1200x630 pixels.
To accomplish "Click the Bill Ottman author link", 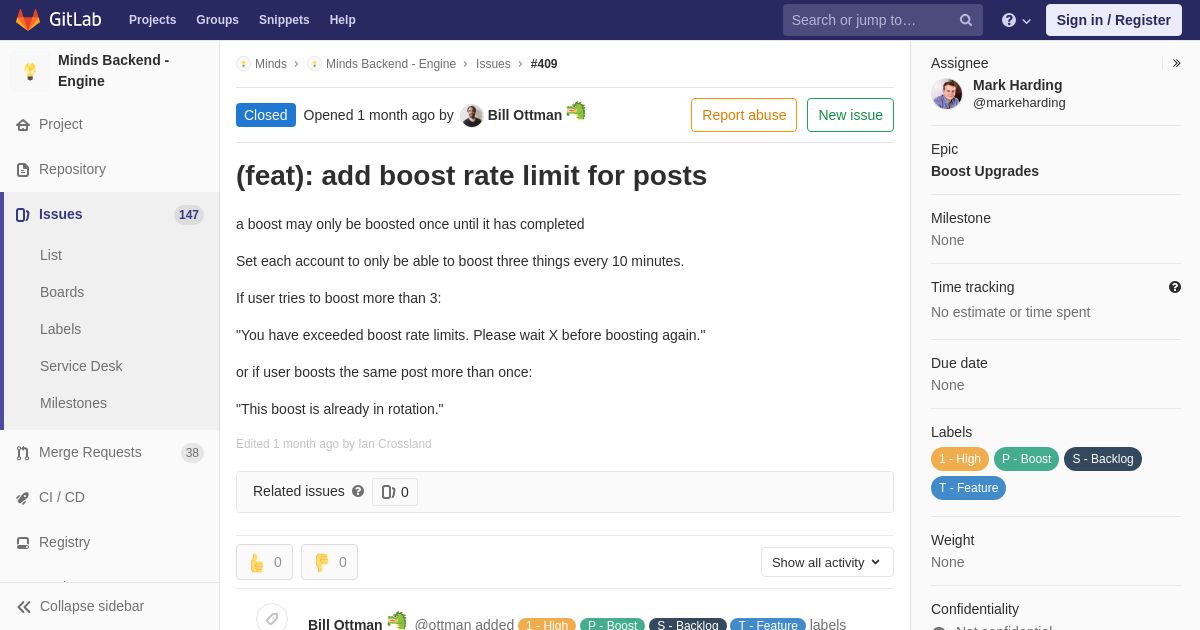I will point(525,115).
